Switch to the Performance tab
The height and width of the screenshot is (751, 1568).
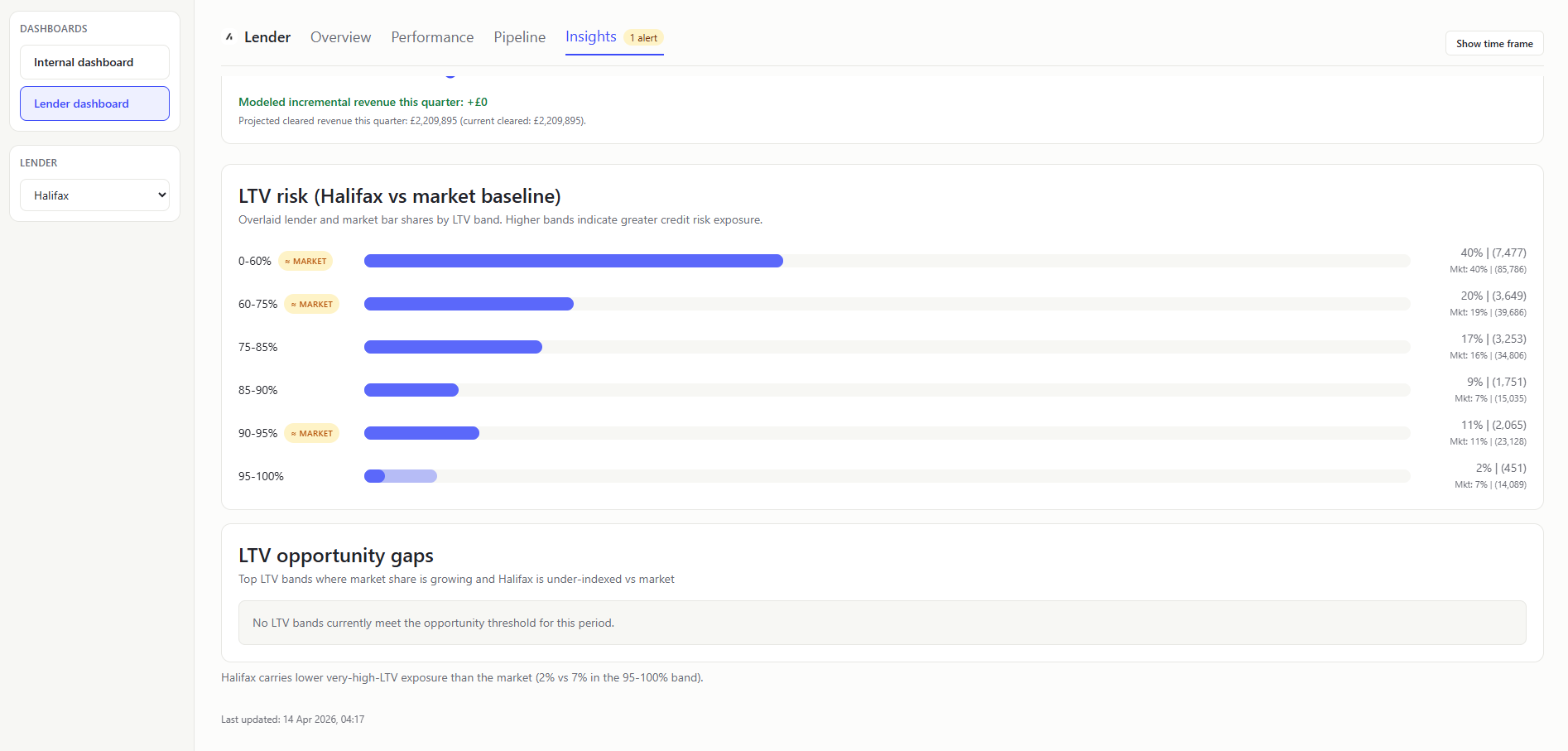click(x=431, y=36)
